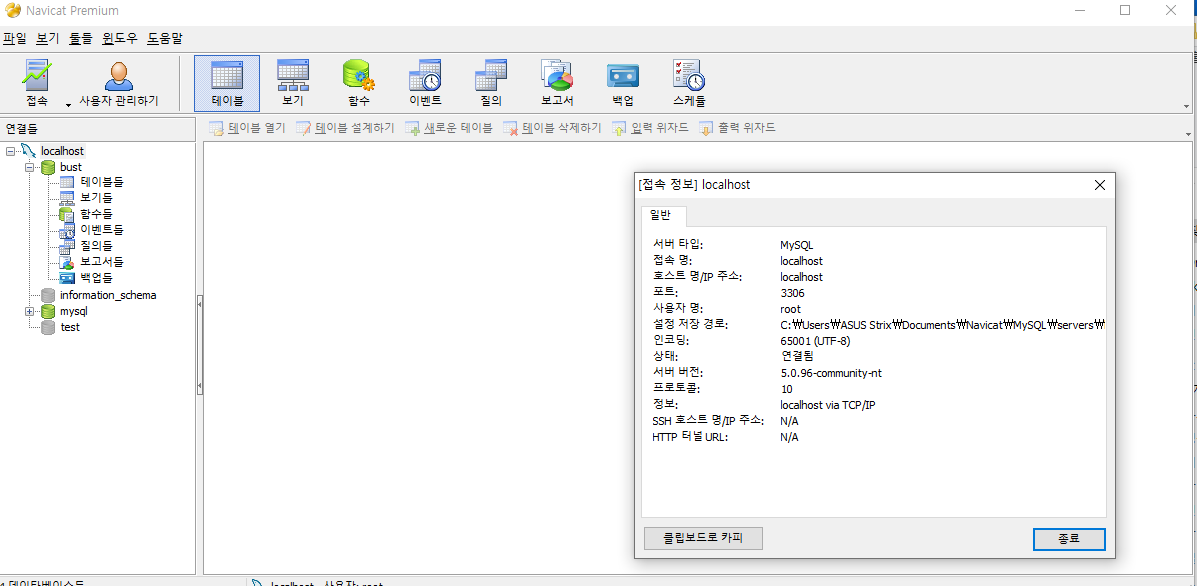Select the 테이블 toolbar icon

click(227, 83)
